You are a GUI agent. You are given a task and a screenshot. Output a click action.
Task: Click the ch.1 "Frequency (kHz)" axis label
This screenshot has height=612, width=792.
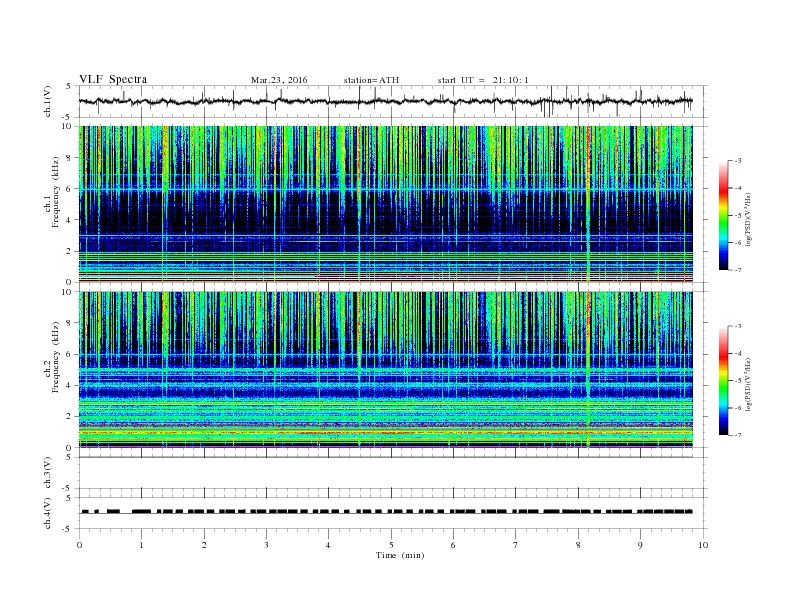point(56,192)
